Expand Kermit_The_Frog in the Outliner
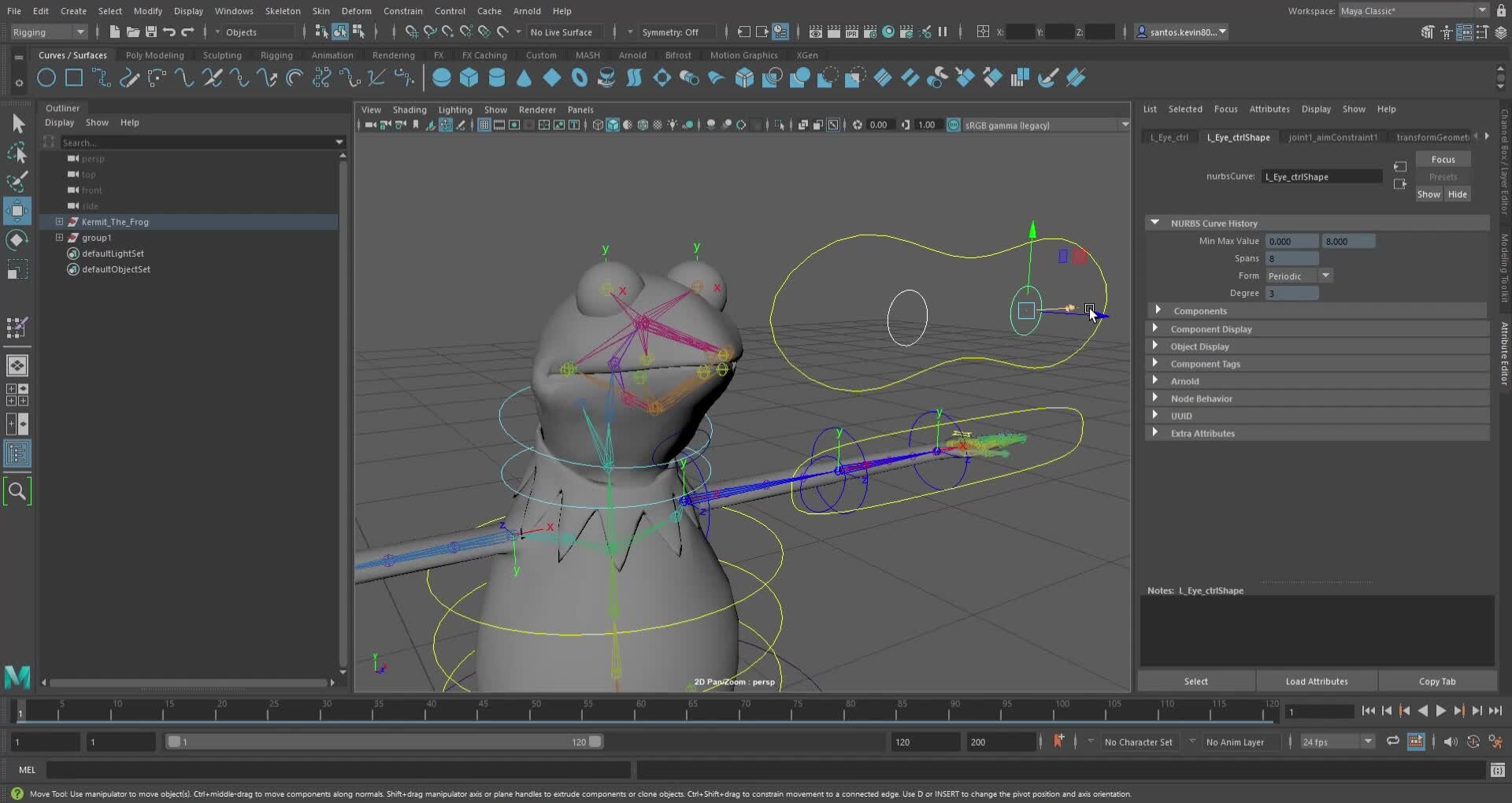The width and height of the screenshot is (1512, 803). [x=59, y=222]
